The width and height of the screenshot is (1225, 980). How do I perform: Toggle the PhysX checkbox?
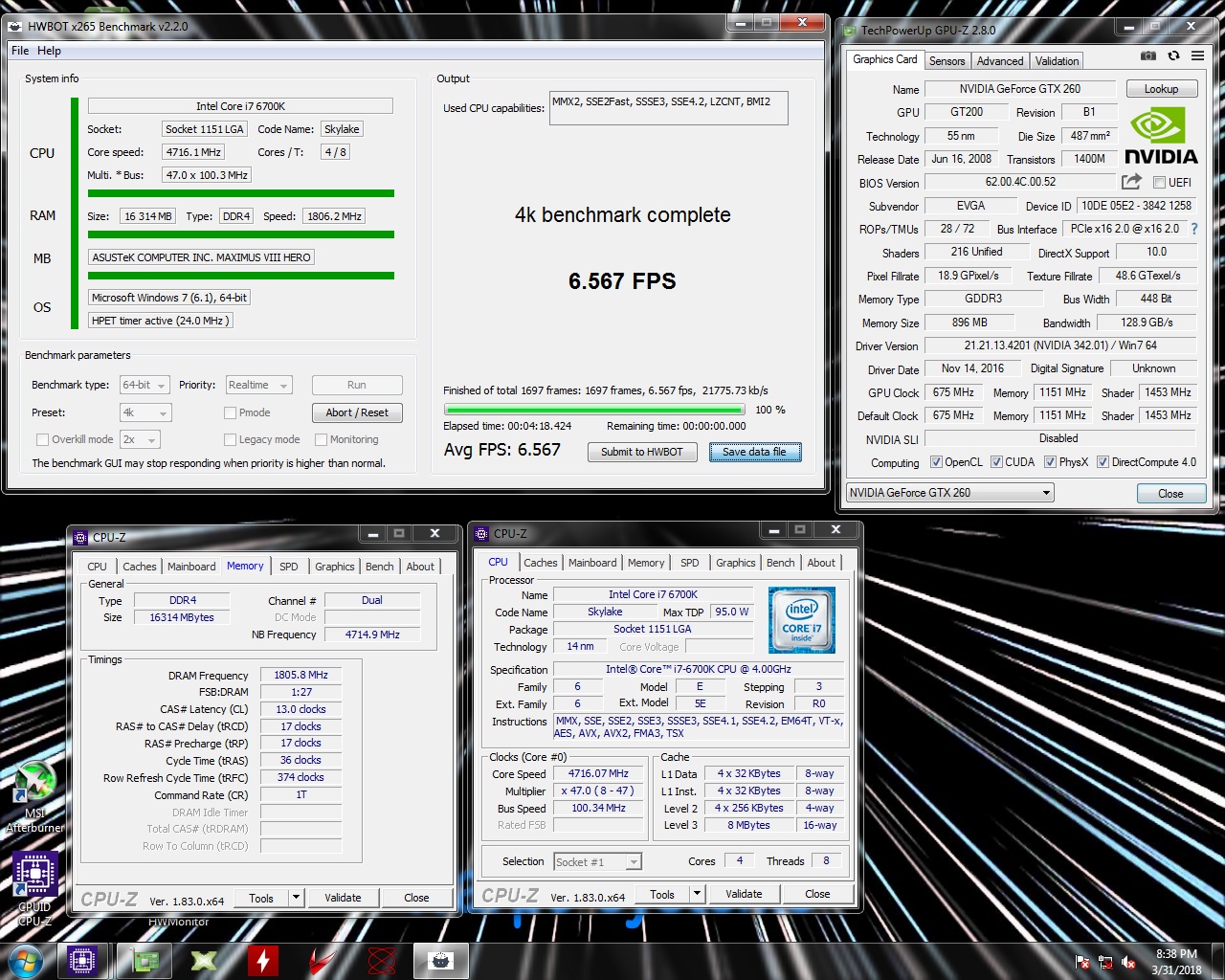click(1050, 462)
